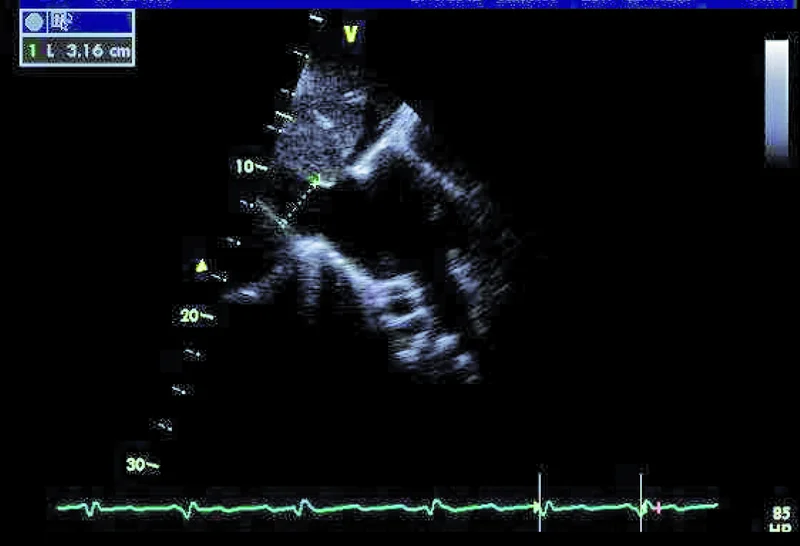The image size is (800, 546).
Task: Click the first white vertical ECG marker
Action: (540, 502)
